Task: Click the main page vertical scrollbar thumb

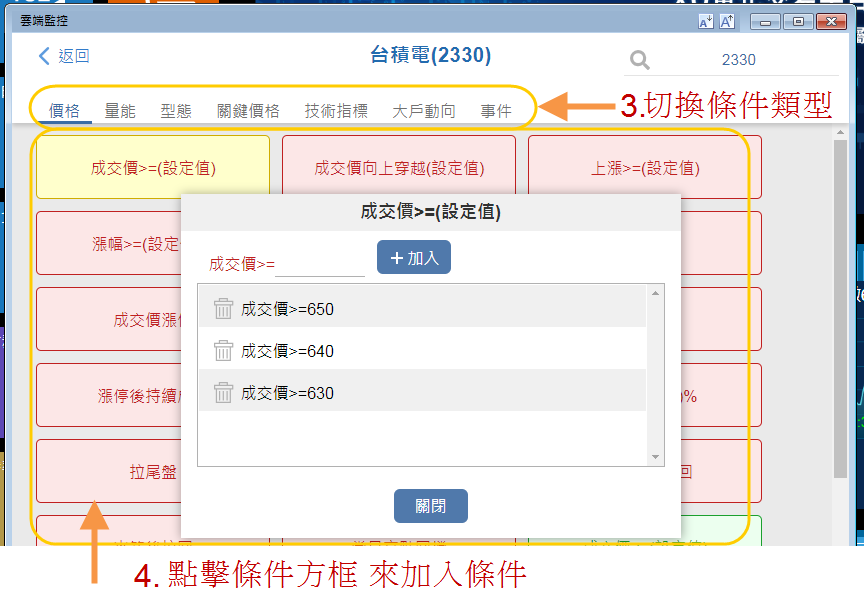Action: 840,309
